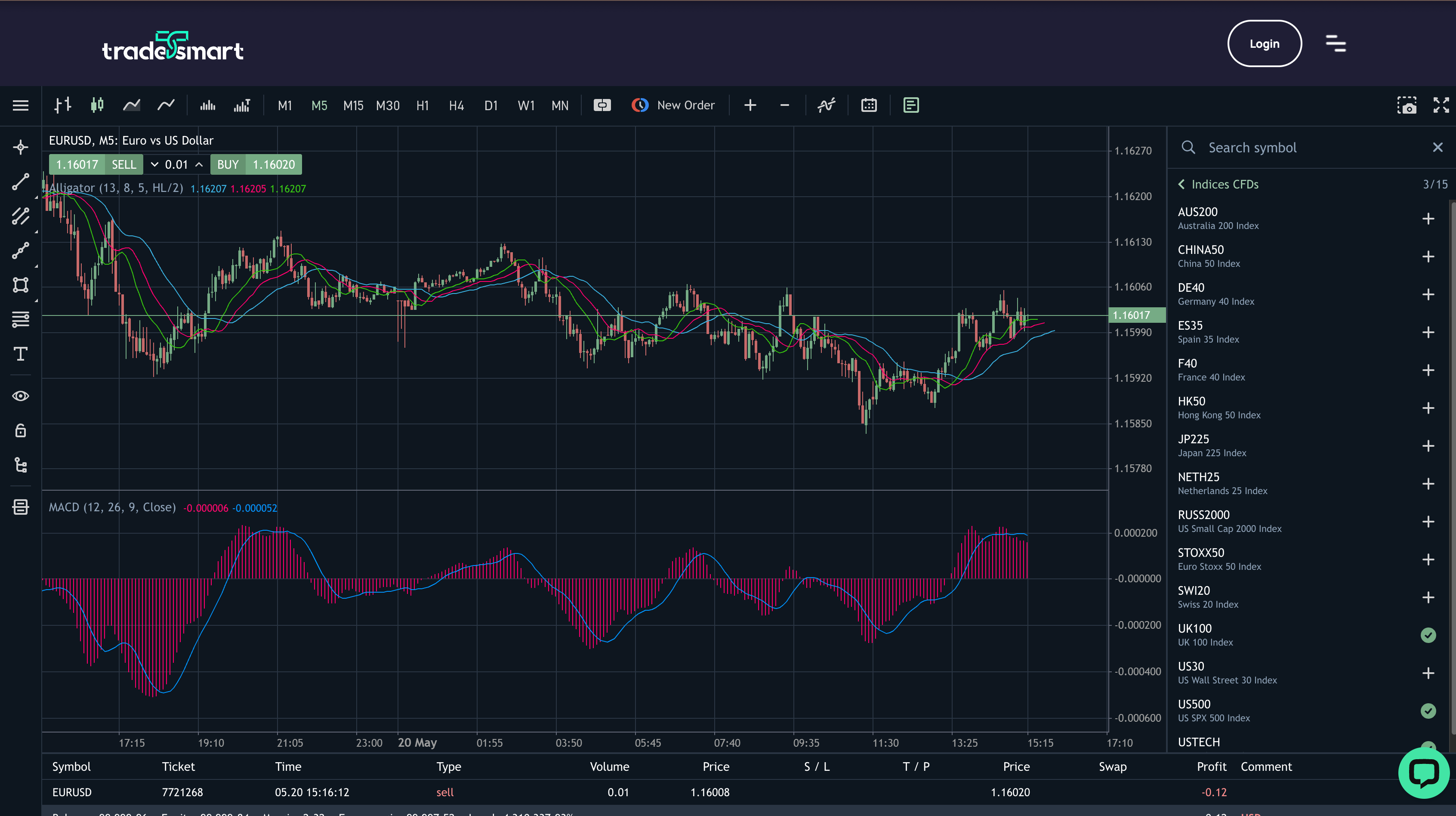Switch to D1 timeframe
Screen dimensions: 1456x816
(490, 106)
